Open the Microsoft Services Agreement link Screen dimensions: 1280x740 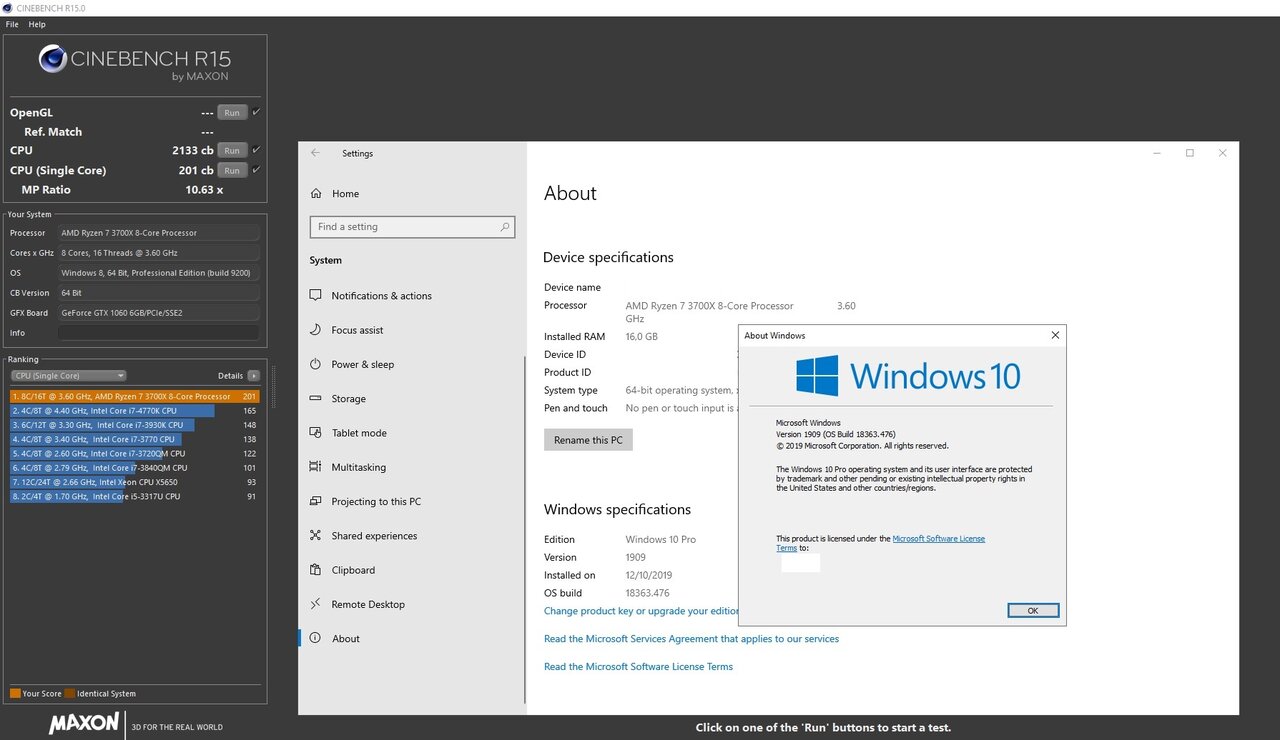pyautogui.click(x=691, y=639)
